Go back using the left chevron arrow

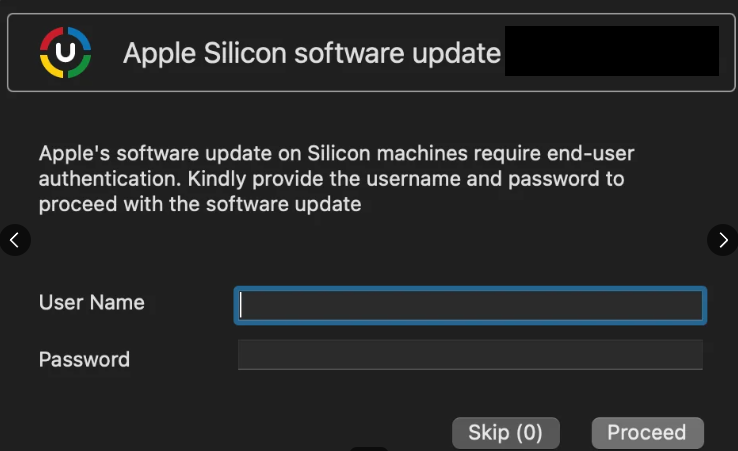point(15,239)
